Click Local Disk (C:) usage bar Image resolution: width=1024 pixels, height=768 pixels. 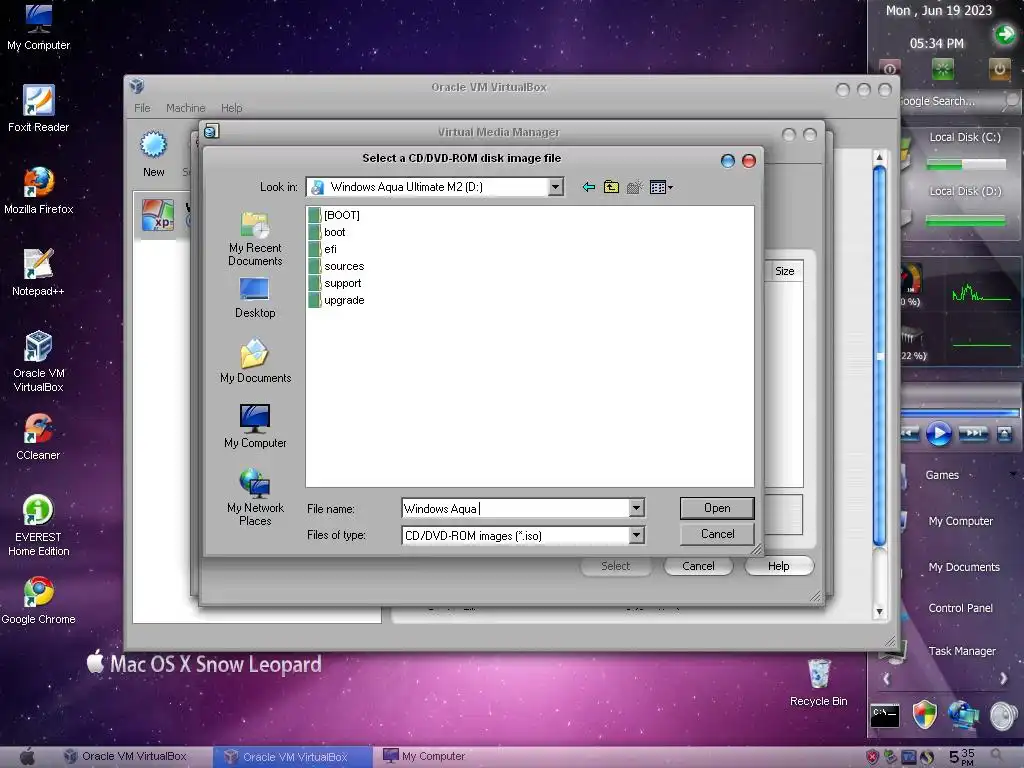966,165
